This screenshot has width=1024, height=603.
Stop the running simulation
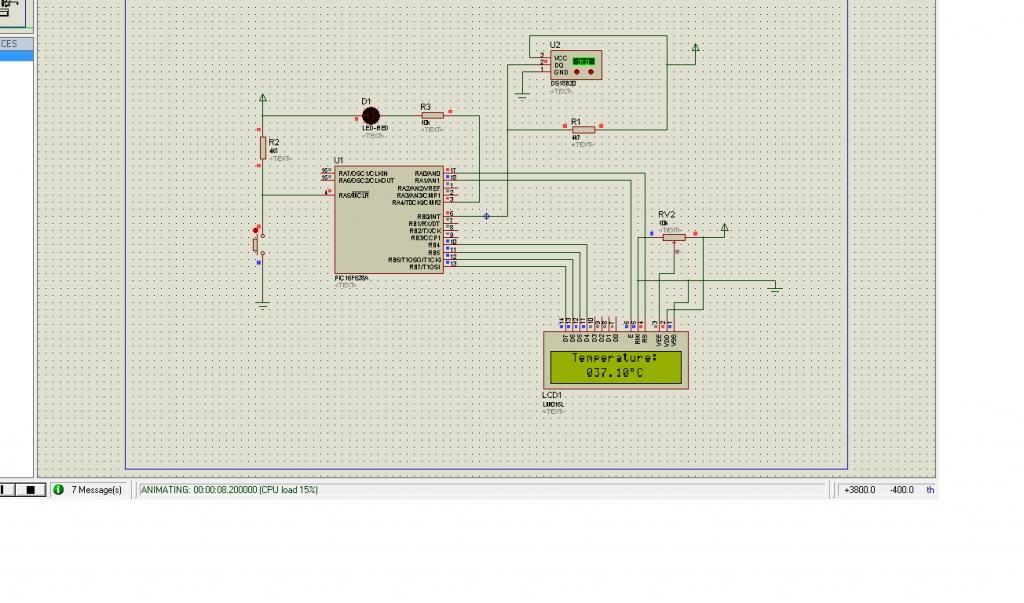(30, 490)
